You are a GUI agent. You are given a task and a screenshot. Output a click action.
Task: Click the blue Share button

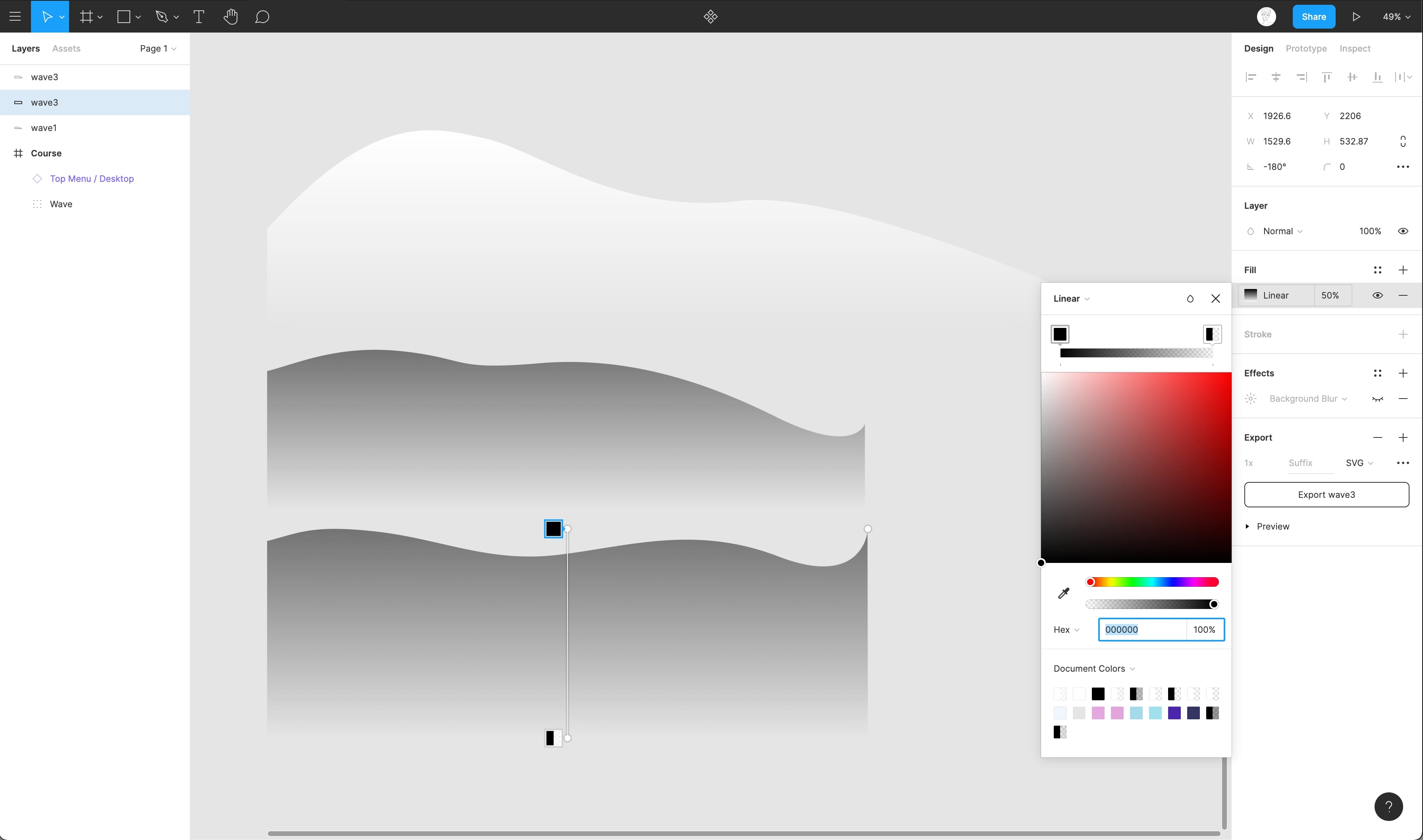pos(1313,16)
